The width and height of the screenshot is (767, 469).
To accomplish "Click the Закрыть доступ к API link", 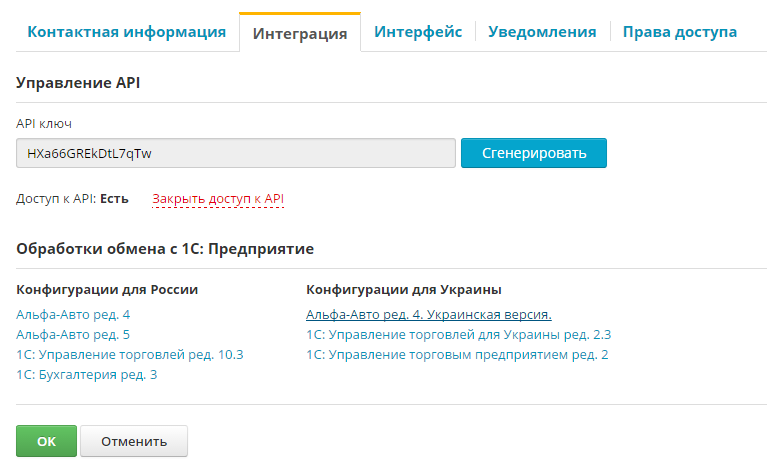I will pos(218,199).
